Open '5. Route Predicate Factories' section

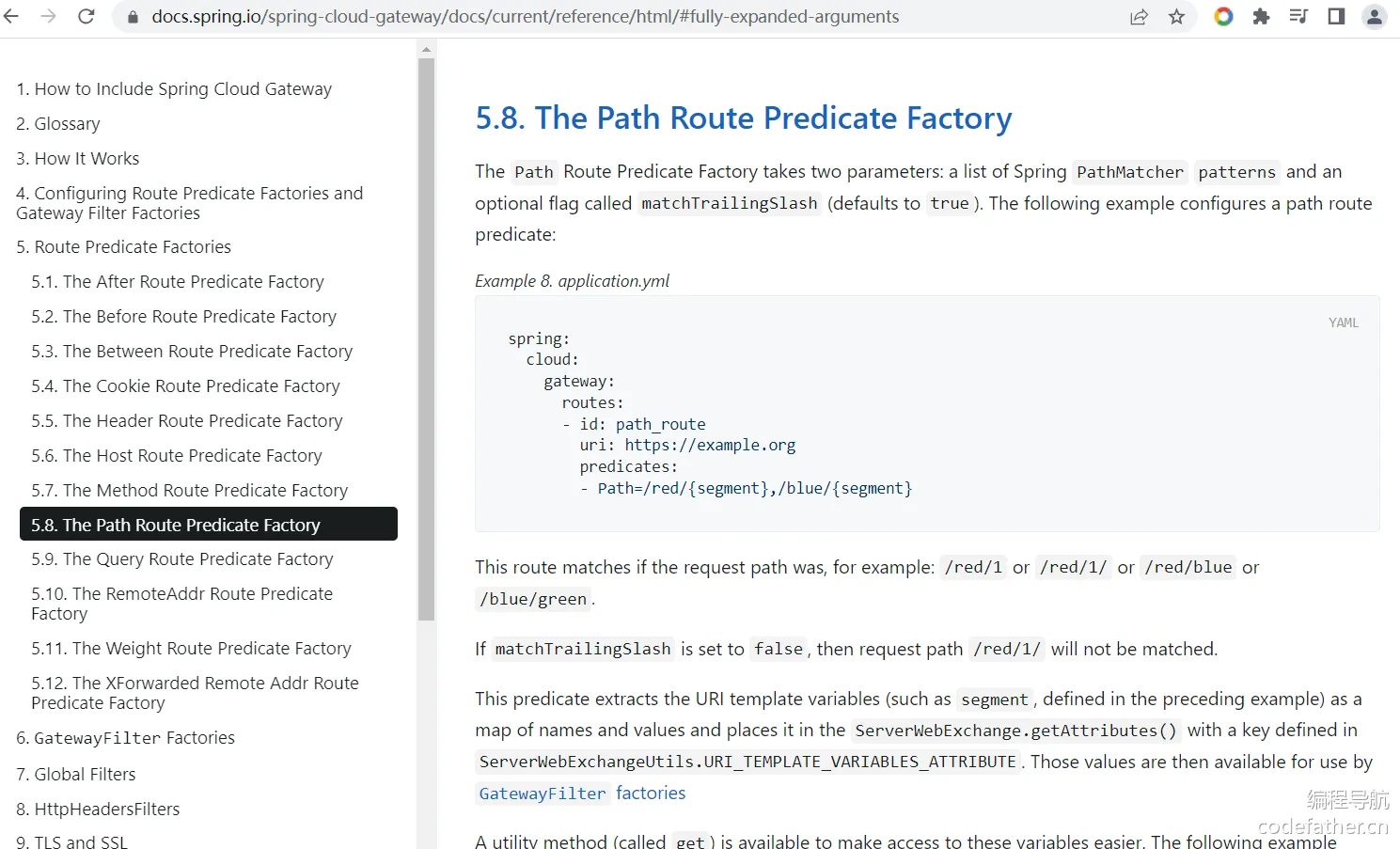pos(123,247)
